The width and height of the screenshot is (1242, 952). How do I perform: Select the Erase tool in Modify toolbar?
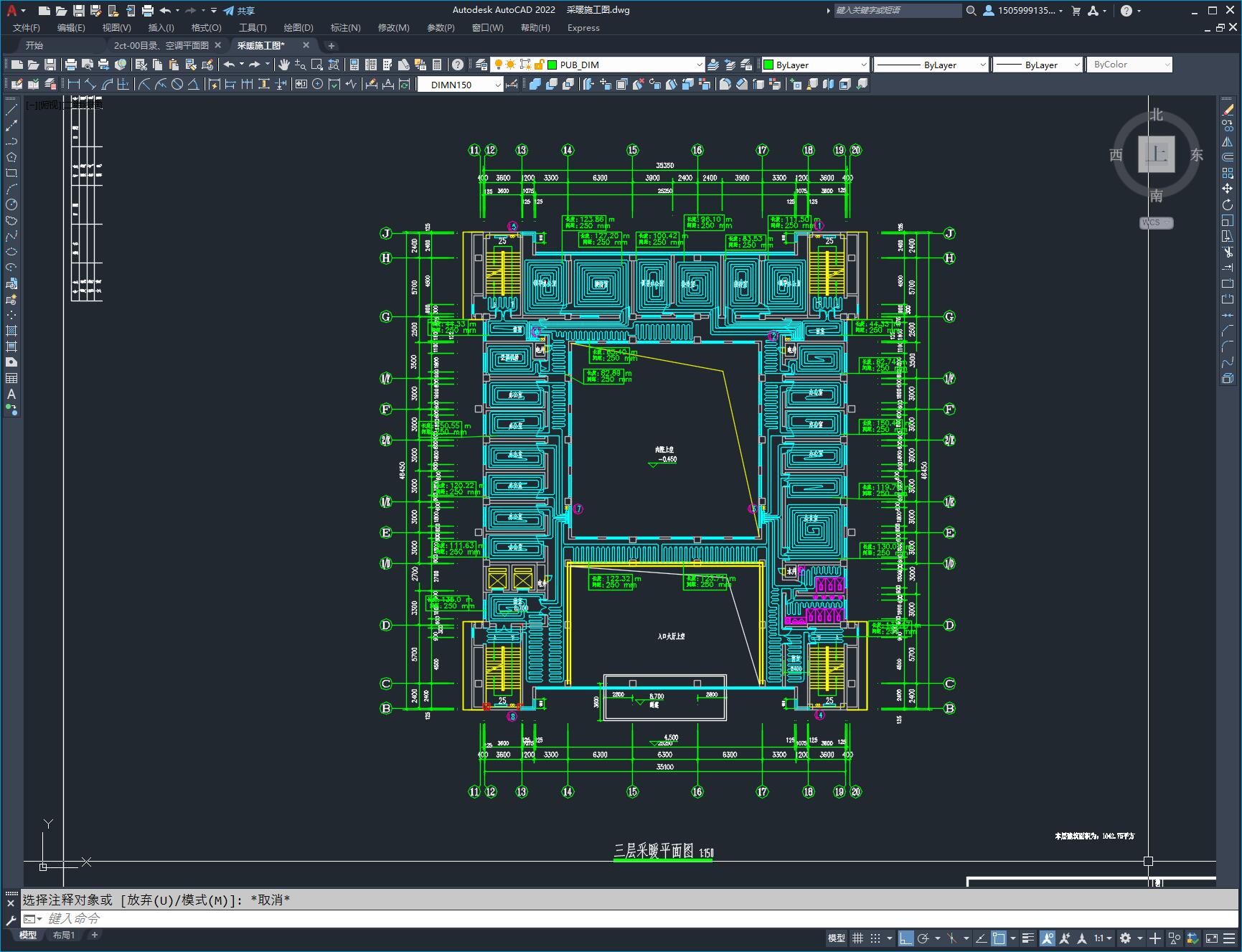pos(1228,110)
